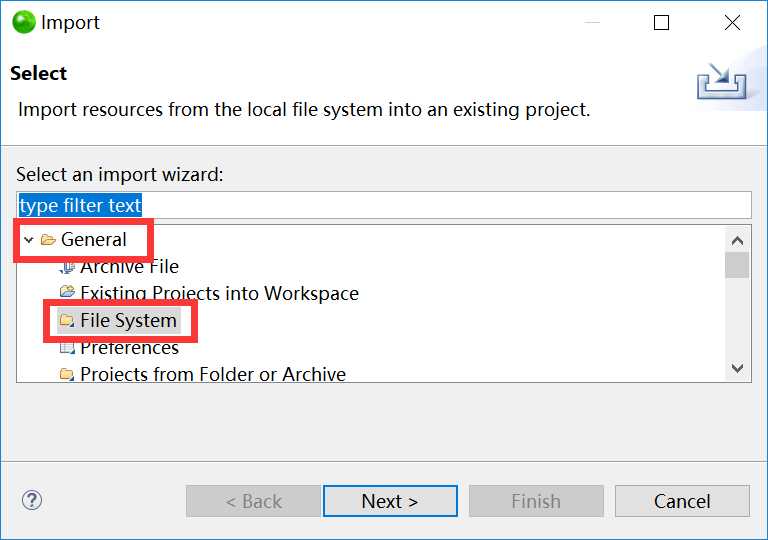The width and height of the screenshot is (768, 540).
Task: Open help via the question mark icon
Action: [32, 500]
